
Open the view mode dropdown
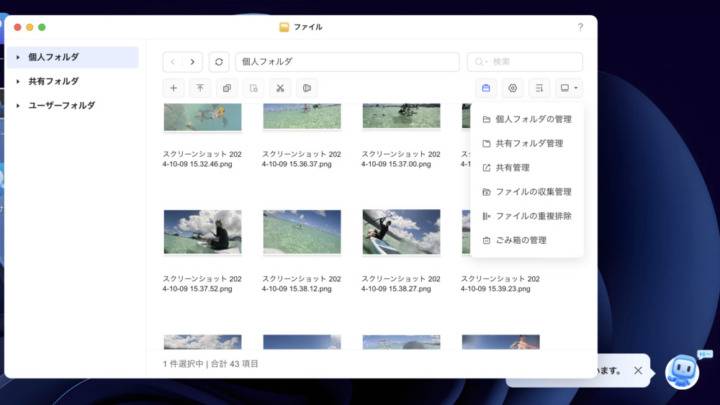point(569,88)
